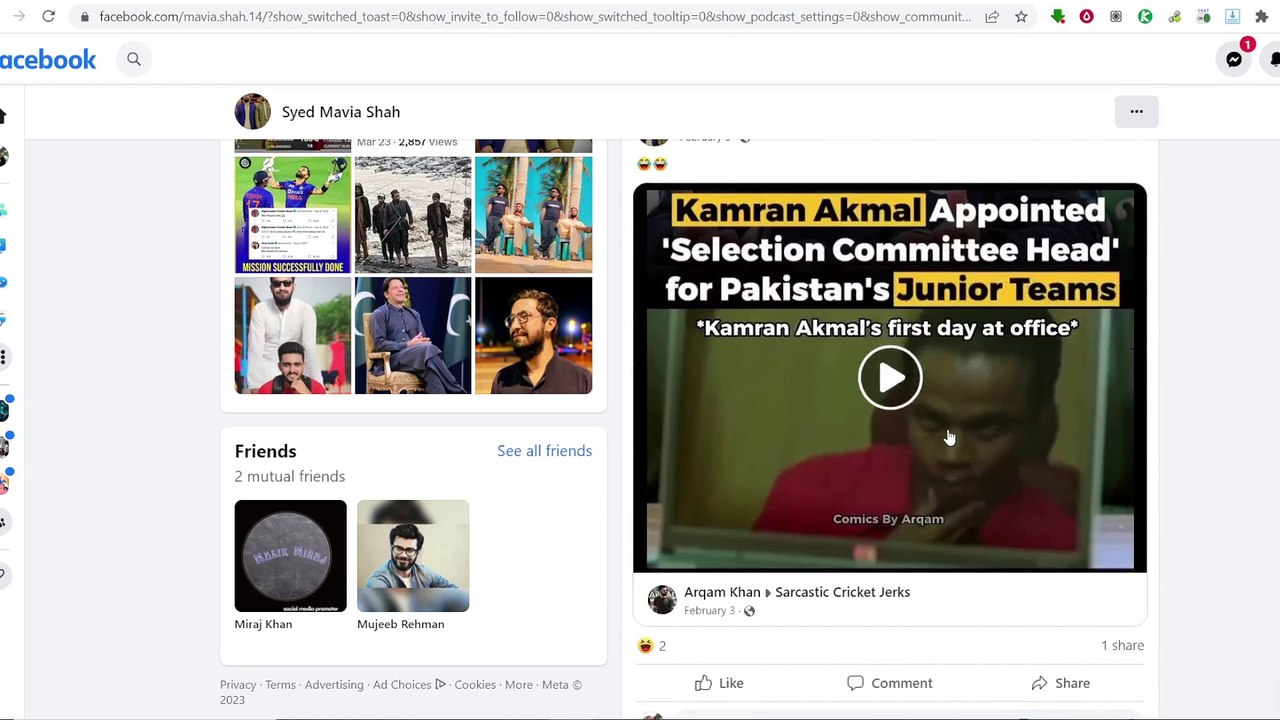Go forward in browser history

[19, 17]
